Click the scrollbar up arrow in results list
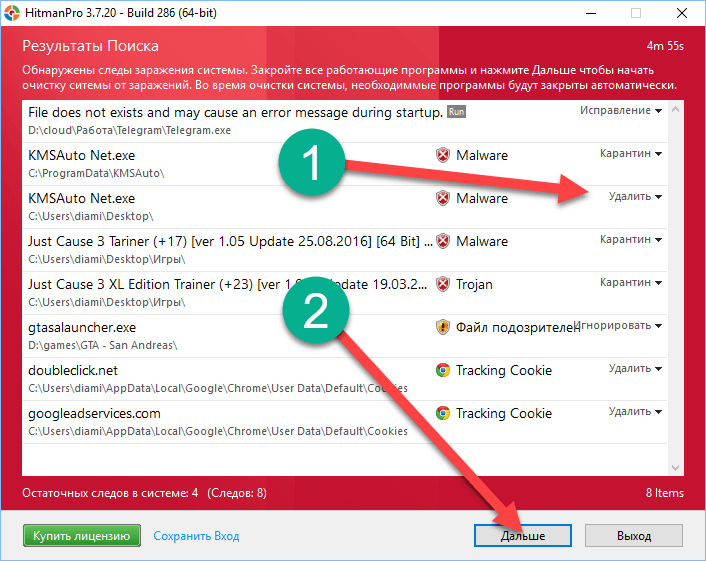Screen dimensions: 706x561 coord(675,109)
